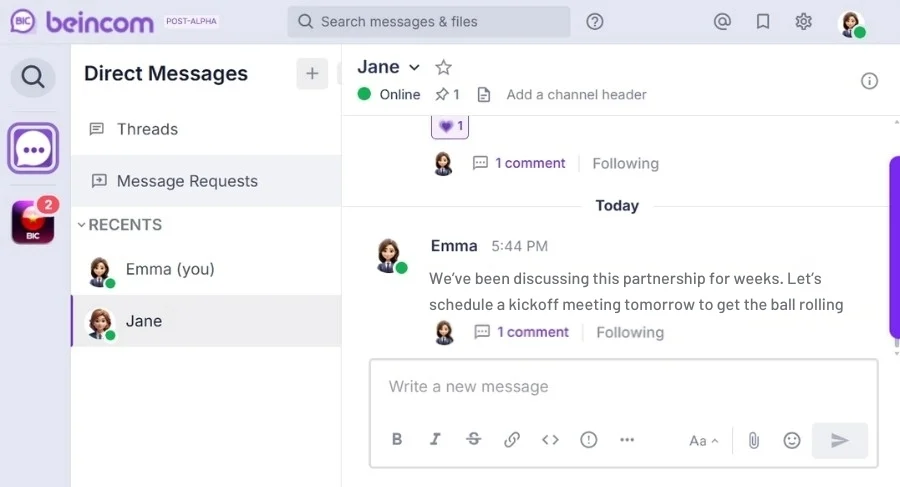Toggle the purple heart reaction
Image resolution: width=900 pixels, height=487 pixels.
point(450,126)
